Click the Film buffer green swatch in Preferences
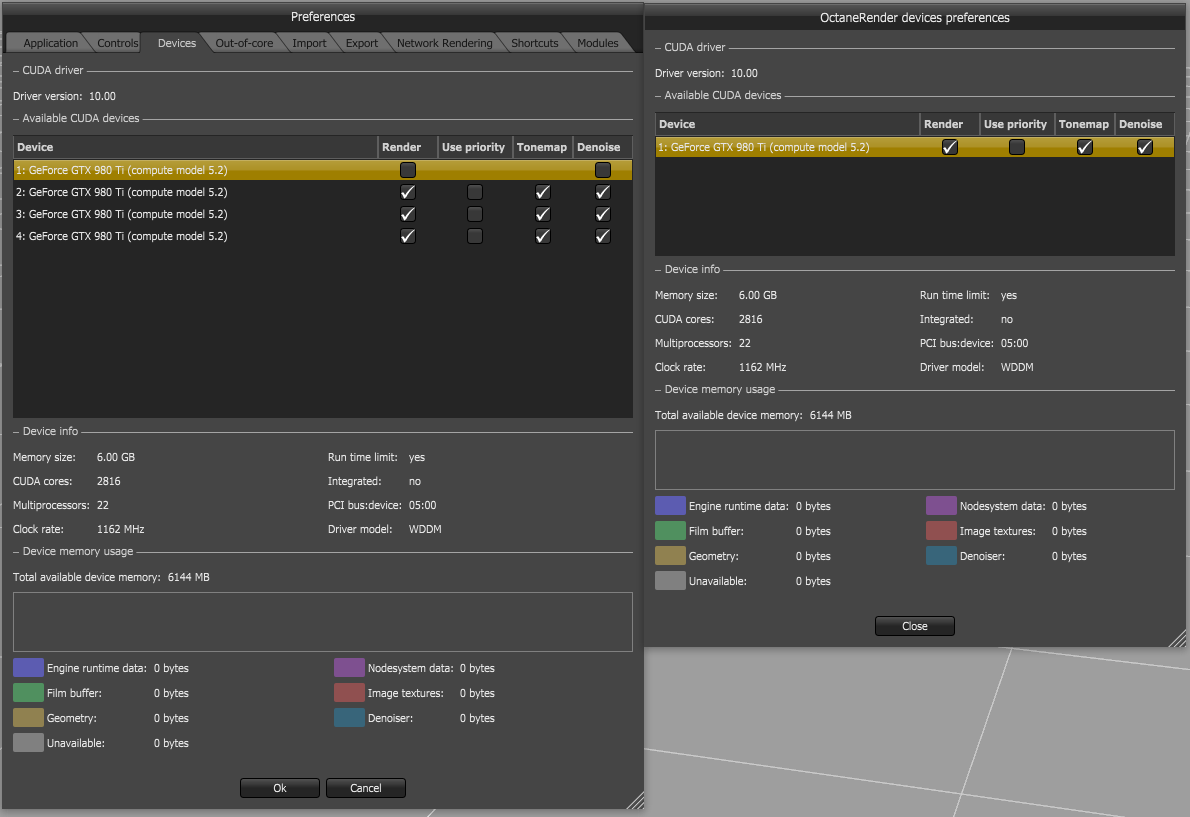Viewport: 1190px width, 817px height. tap(28, 693)
